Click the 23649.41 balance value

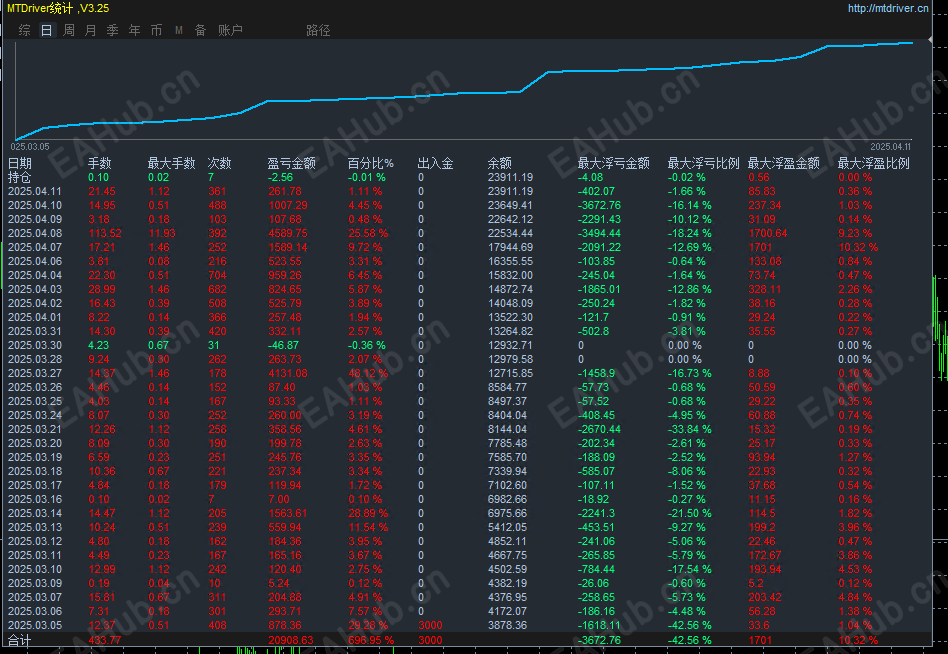pos(510,205)
